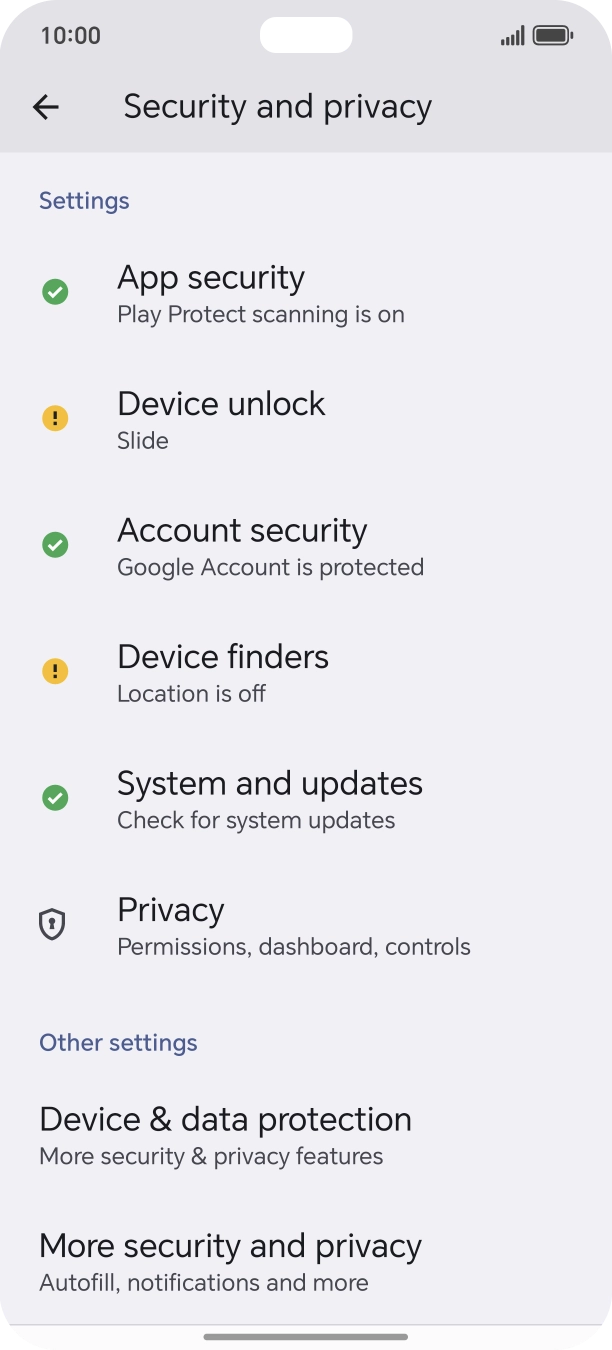Open Privacy permissions and dashboard controls

pyautogui.click(x=294, y=924)
